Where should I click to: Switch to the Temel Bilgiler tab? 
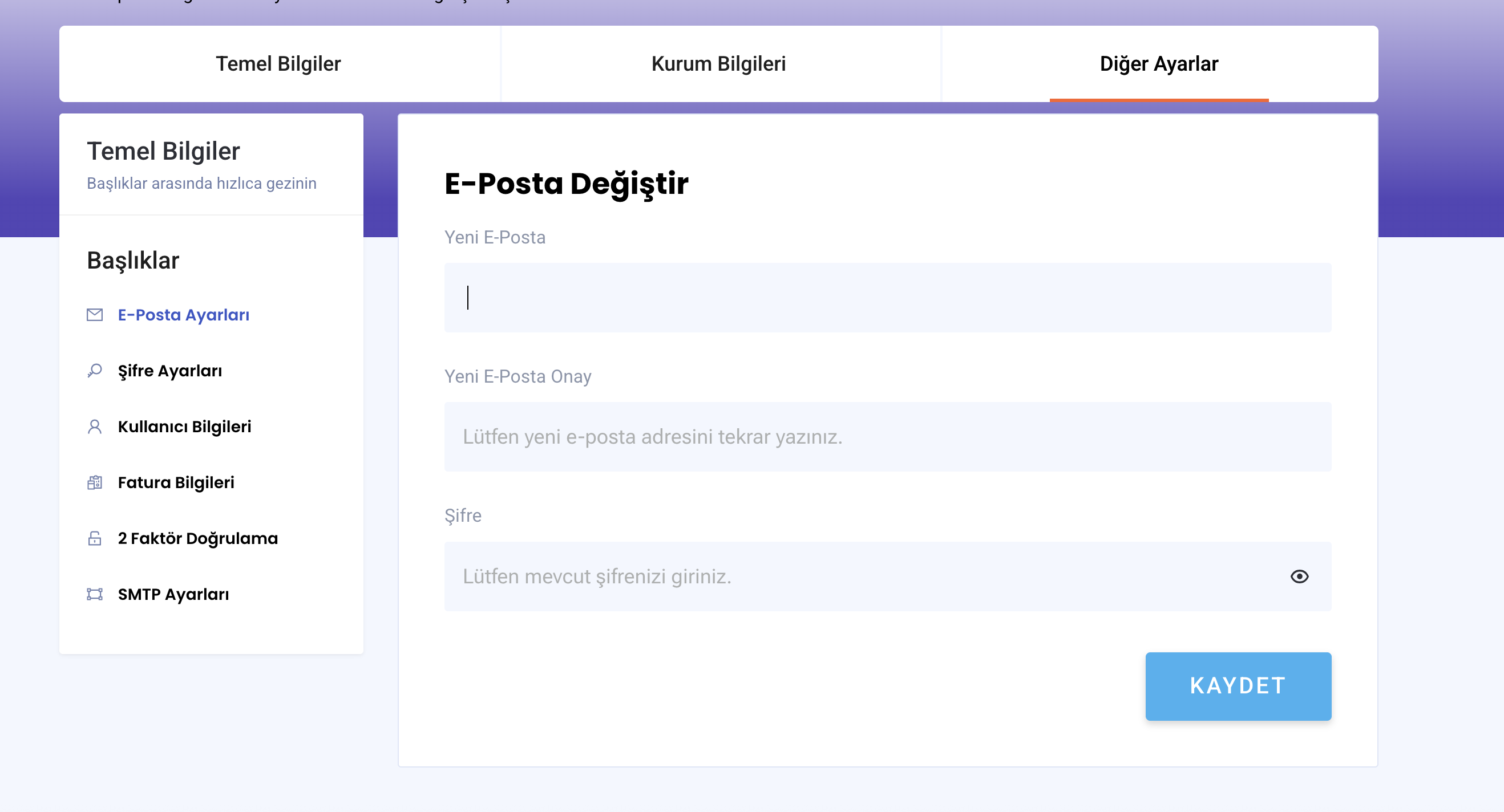(x=278, y=64)
